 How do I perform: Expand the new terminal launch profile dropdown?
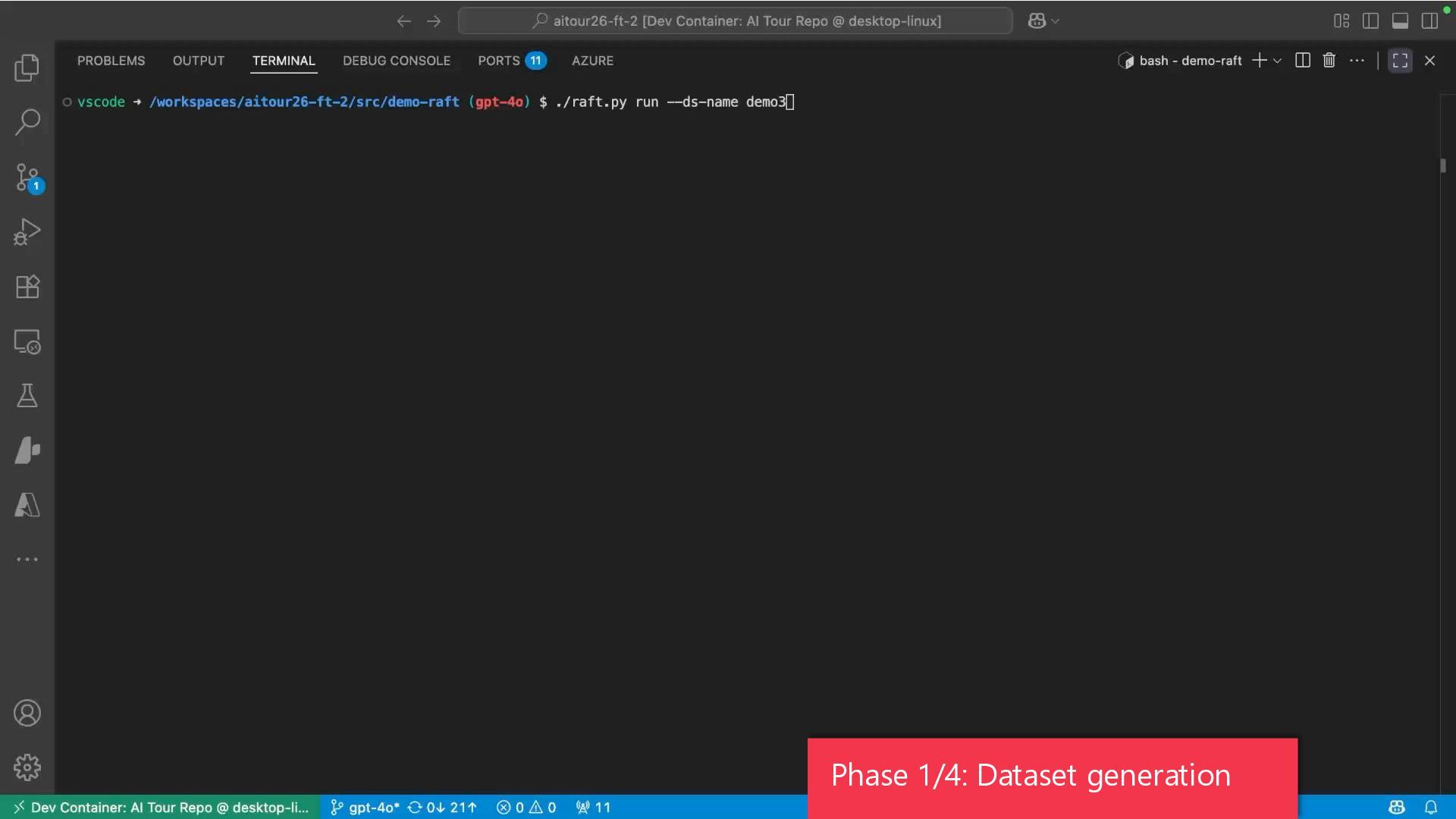pos(1278,61)
